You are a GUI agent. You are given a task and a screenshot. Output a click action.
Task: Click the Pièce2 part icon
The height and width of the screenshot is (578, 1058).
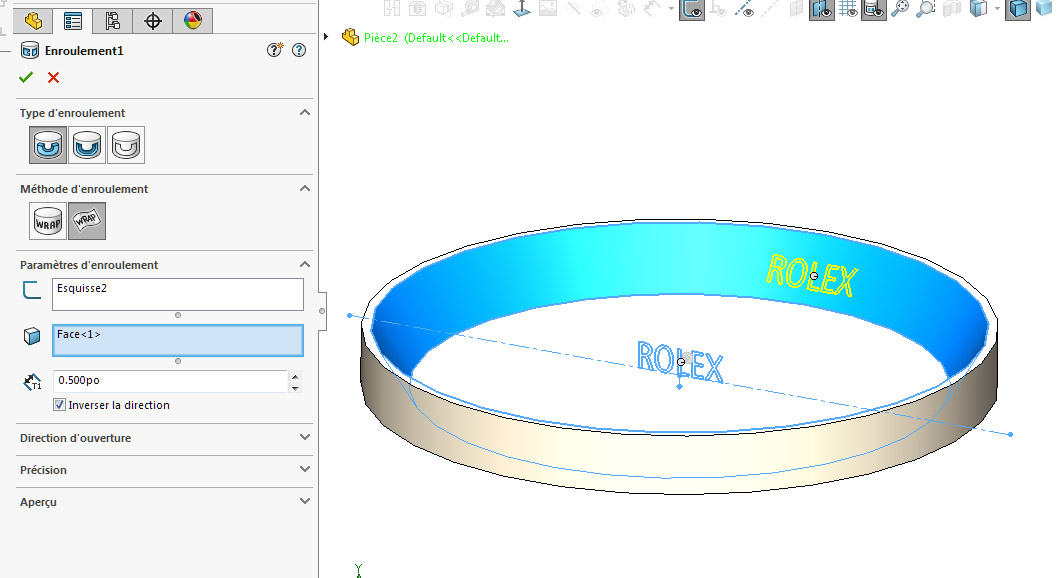[x=350, y=37]
